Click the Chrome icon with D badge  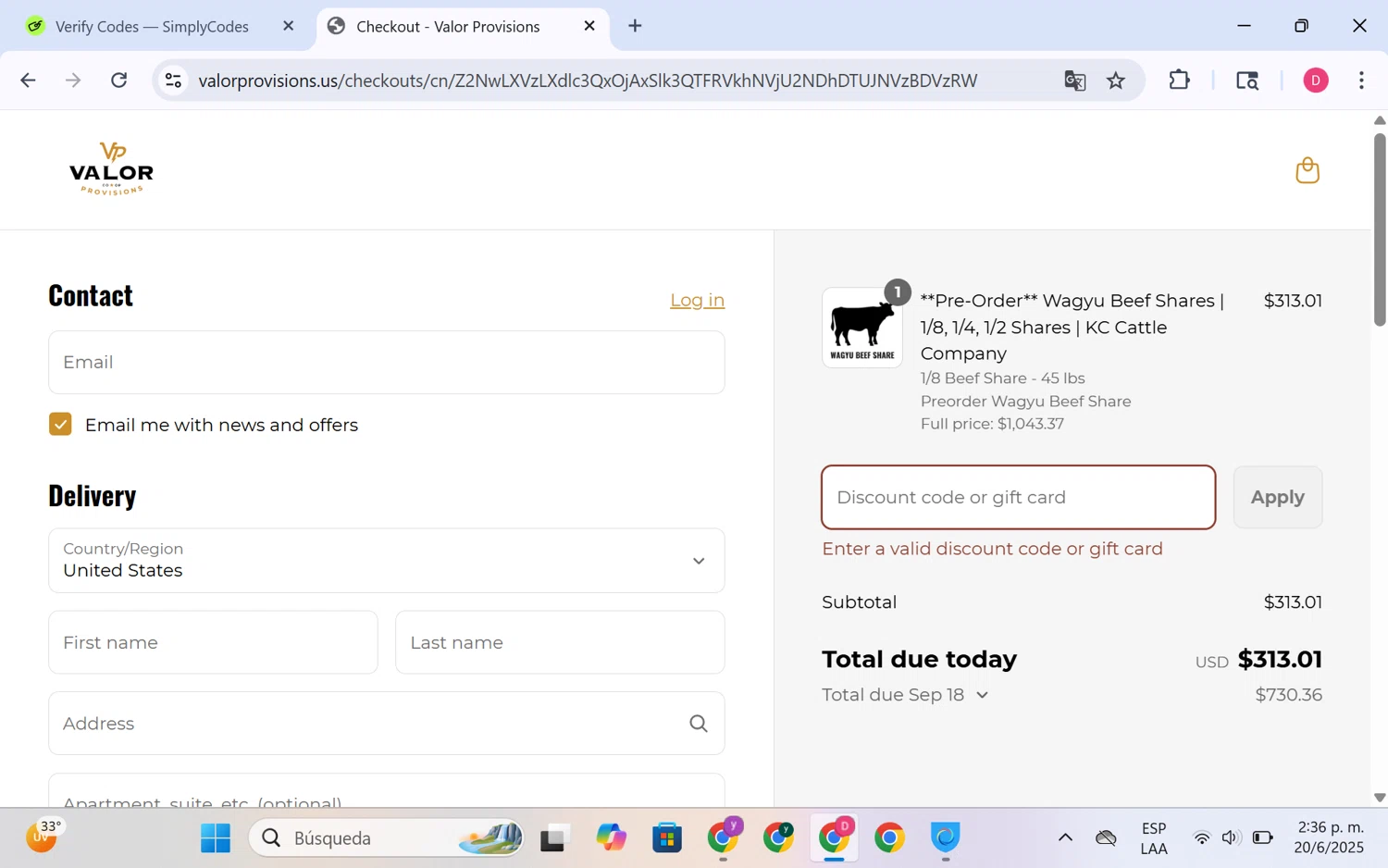pos(835,837)
